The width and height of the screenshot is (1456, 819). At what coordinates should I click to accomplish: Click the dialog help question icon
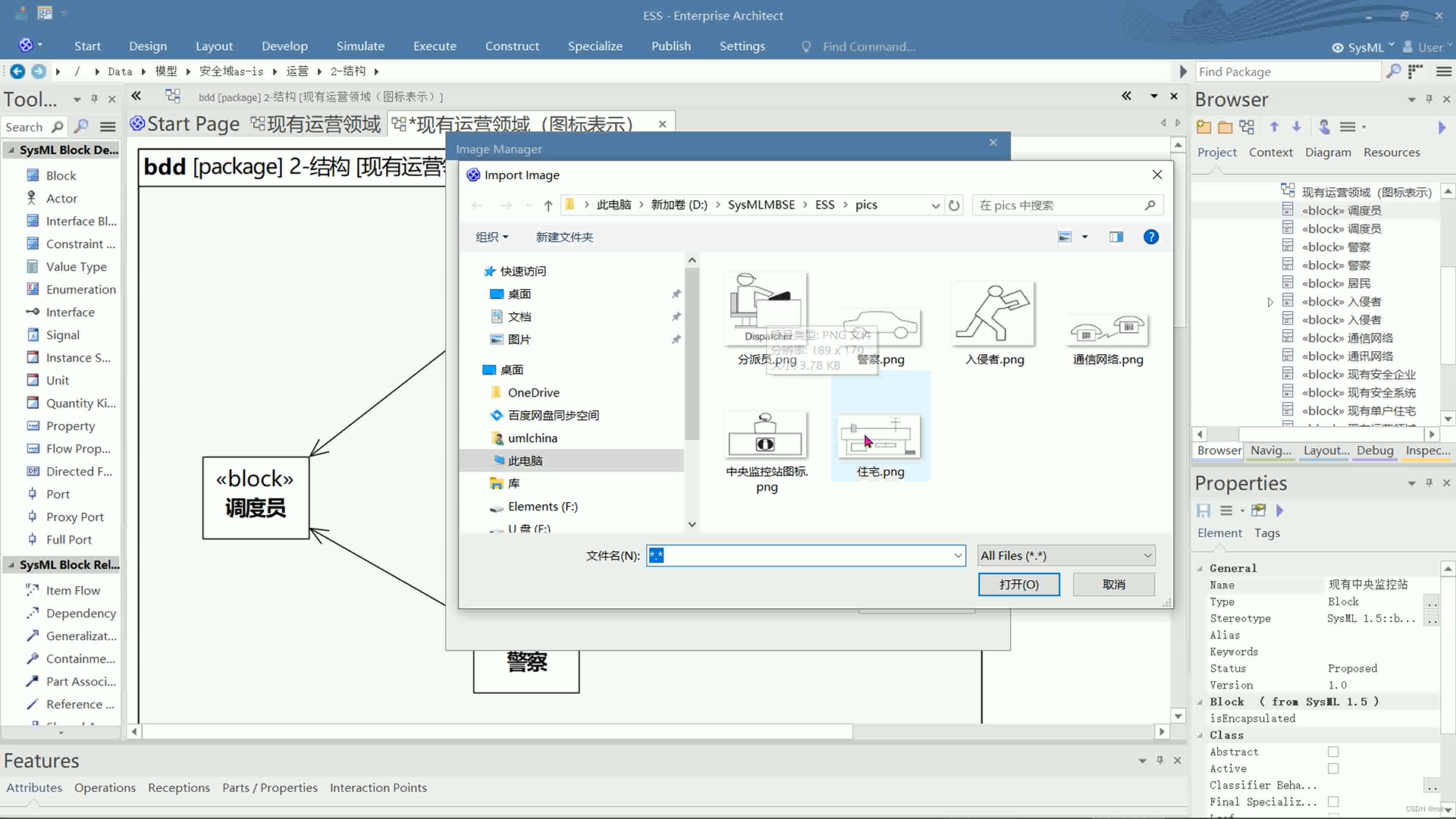(x=1150, y=237)
